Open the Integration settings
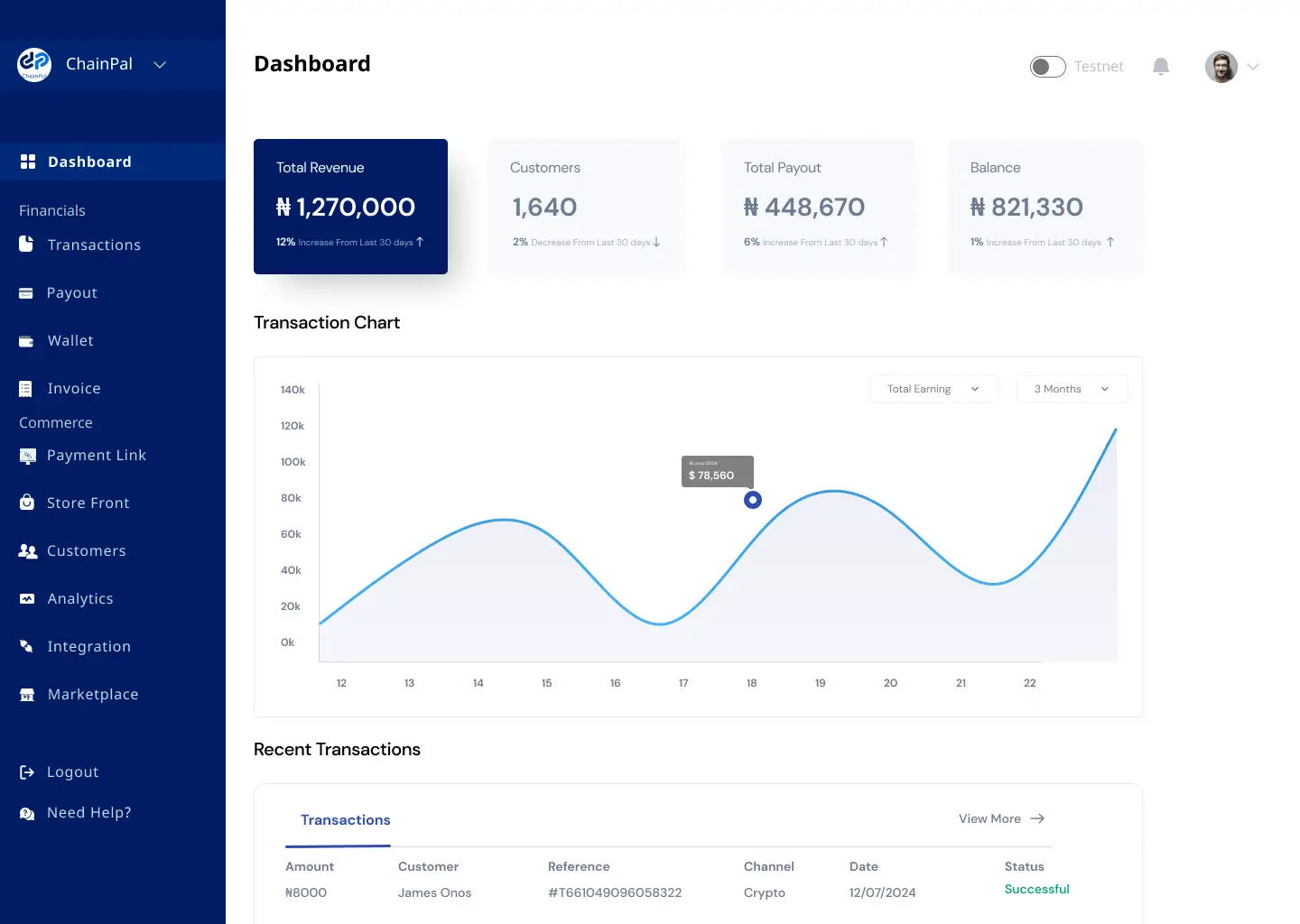Viewport: 1300px width, 924px height. 88,646
